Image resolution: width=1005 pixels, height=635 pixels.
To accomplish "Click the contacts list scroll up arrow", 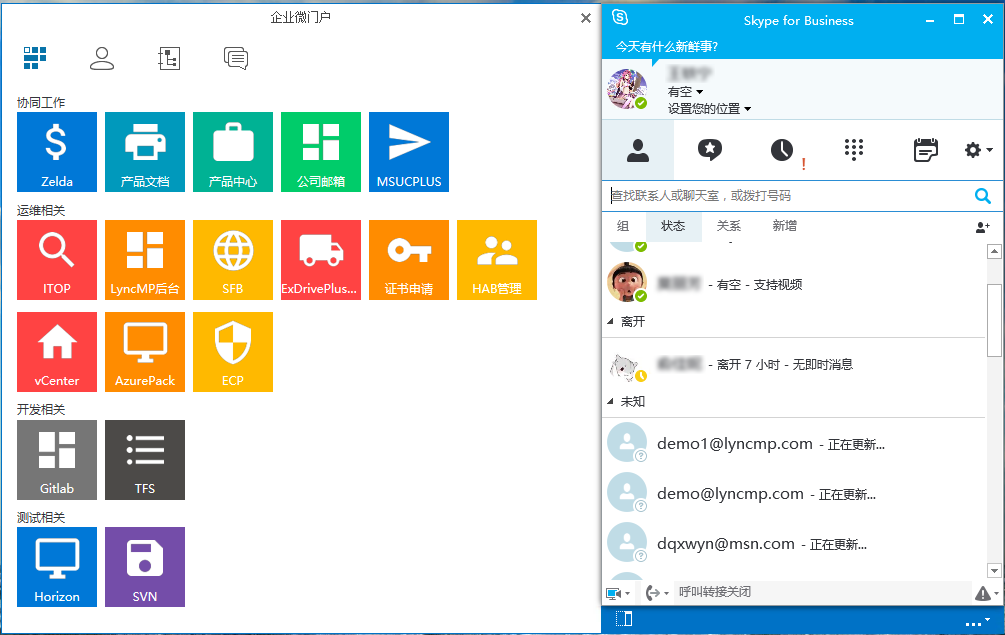I will tap(994, 251).
